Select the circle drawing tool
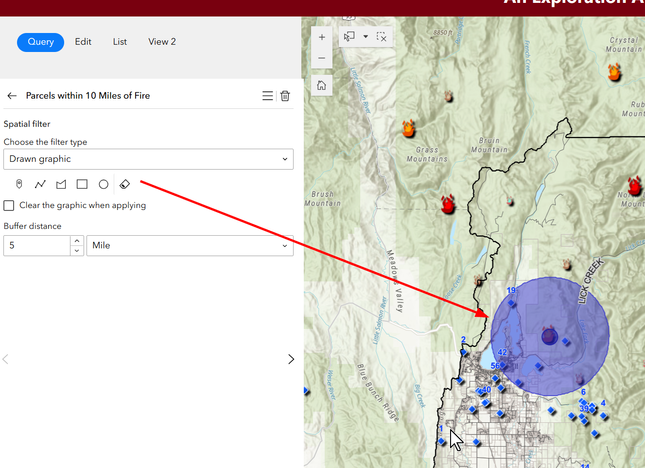 [x=103, y=184]
